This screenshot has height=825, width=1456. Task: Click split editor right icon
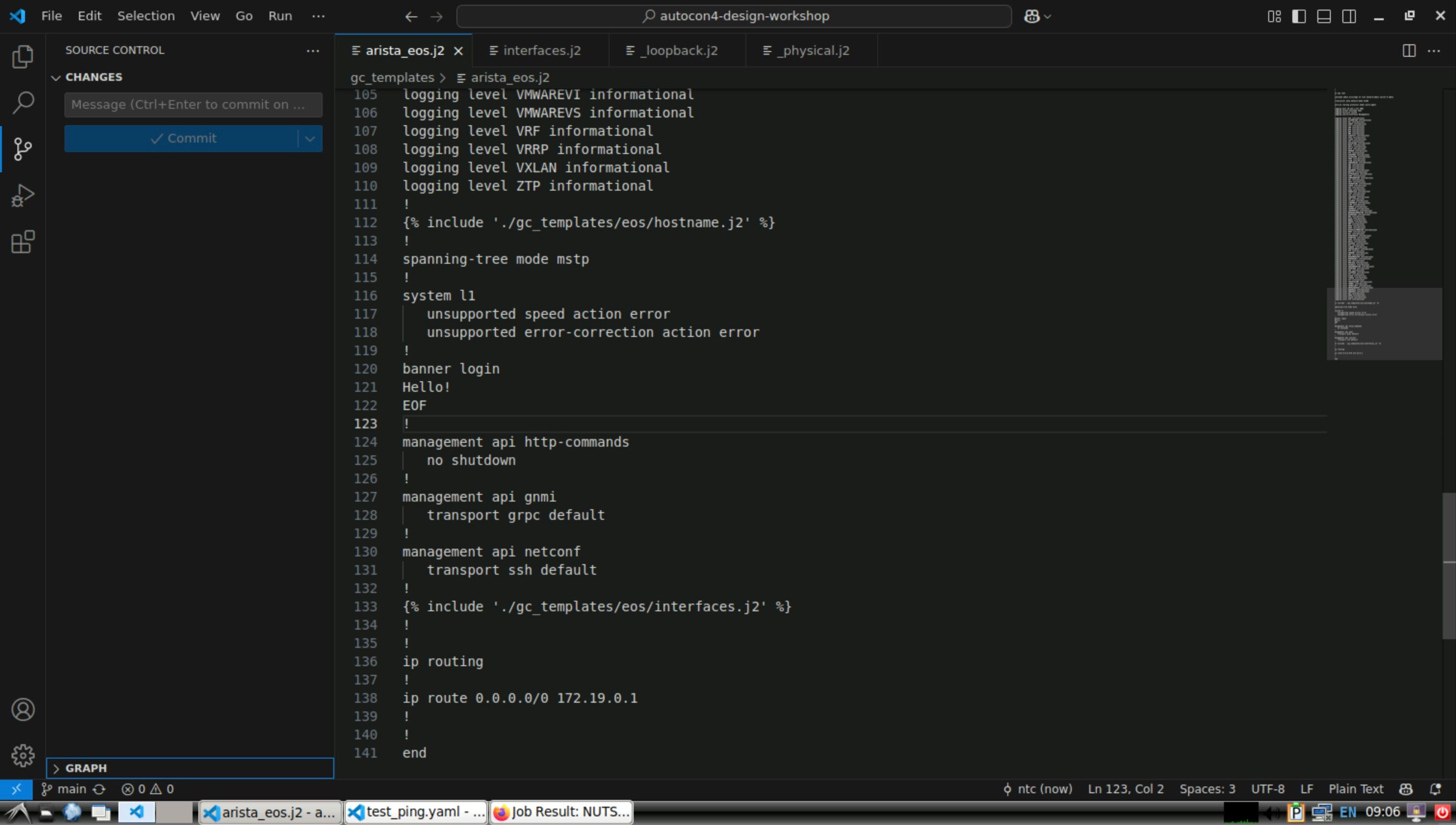(x=1408, y=51)
